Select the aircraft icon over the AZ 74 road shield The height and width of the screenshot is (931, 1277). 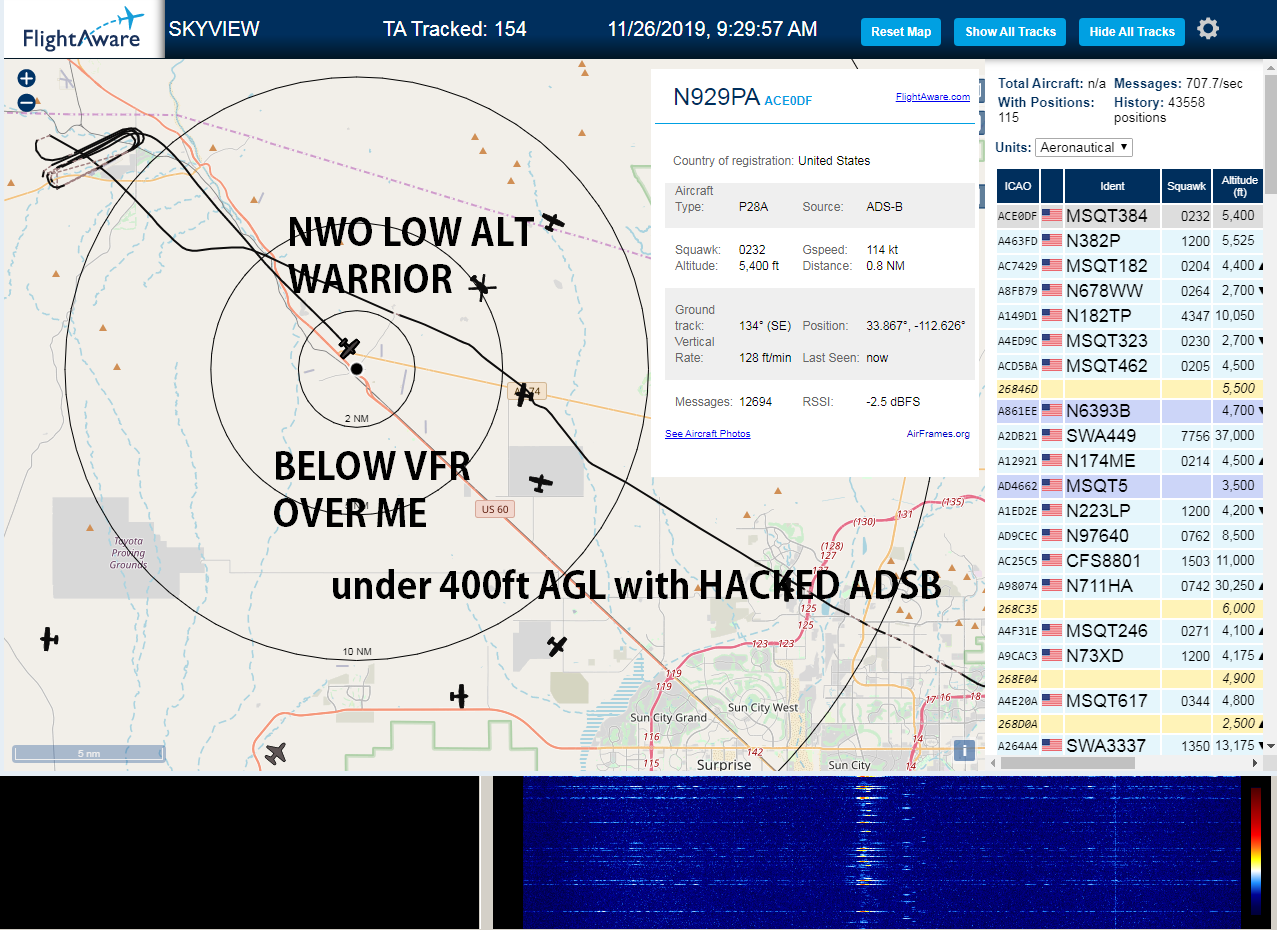click(x=525, y=394)
